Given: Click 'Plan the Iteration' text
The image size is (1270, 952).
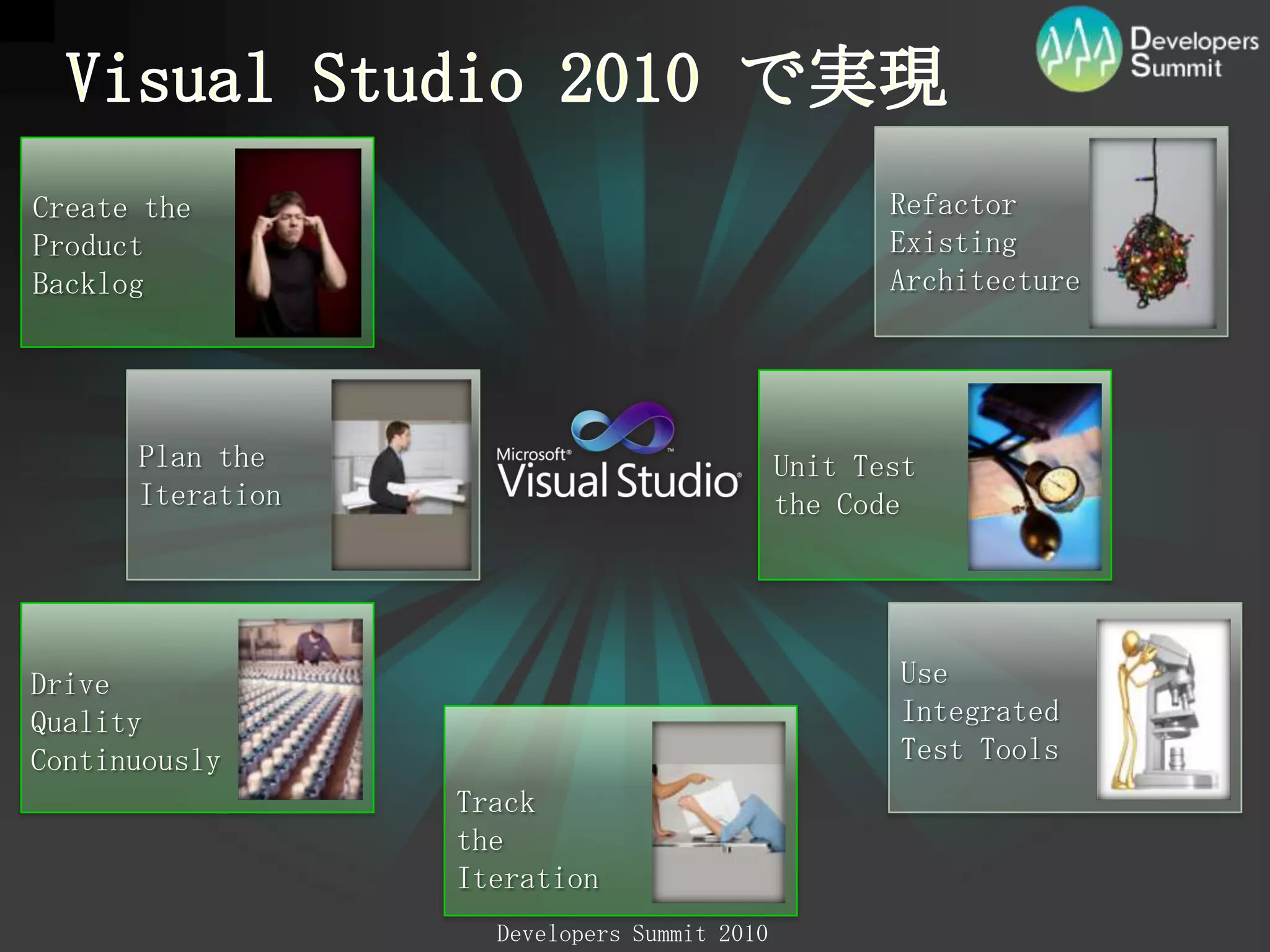Looking at the screenshot, I should 210,475.
